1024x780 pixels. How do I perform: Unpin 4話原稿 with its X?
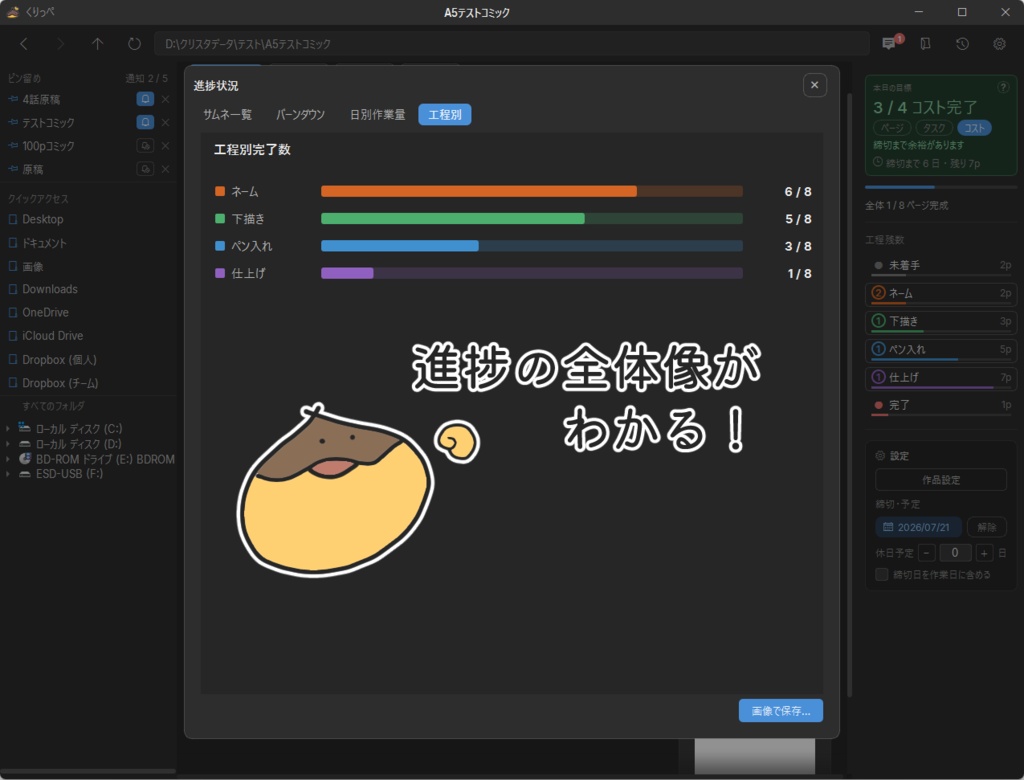166,99
